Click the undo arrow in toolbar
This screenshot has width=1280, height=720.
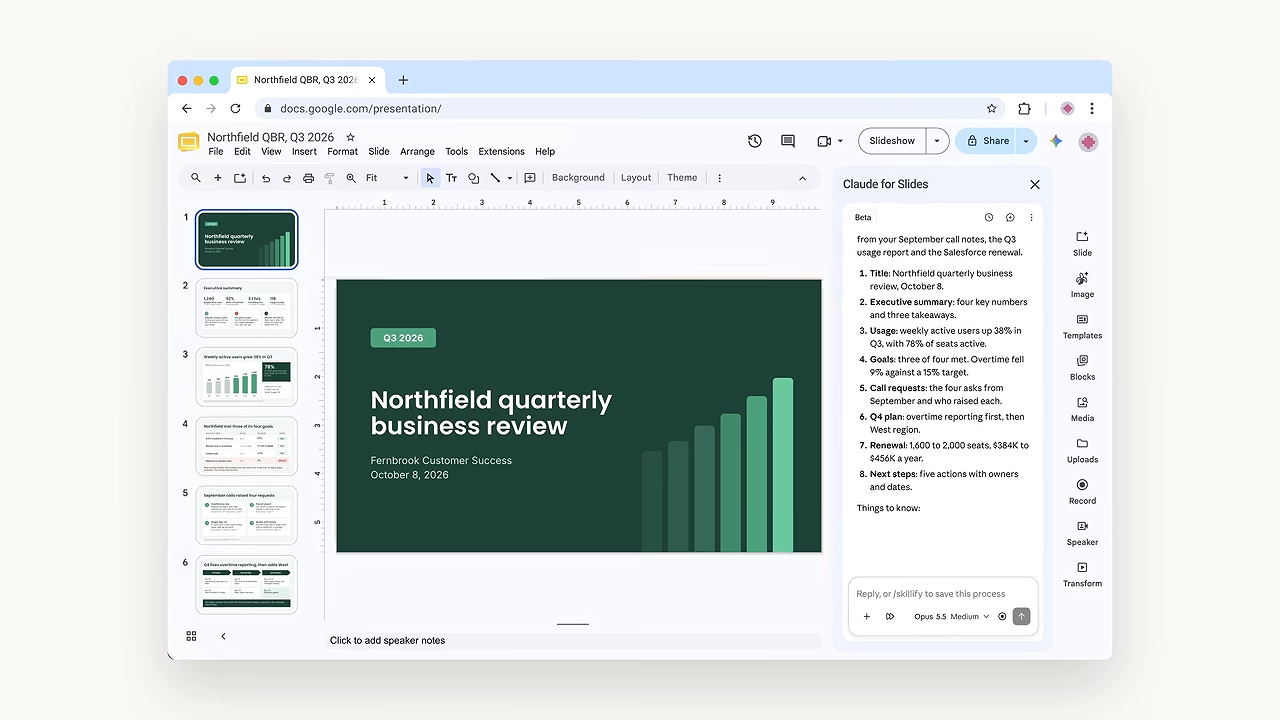pos(266,178)
